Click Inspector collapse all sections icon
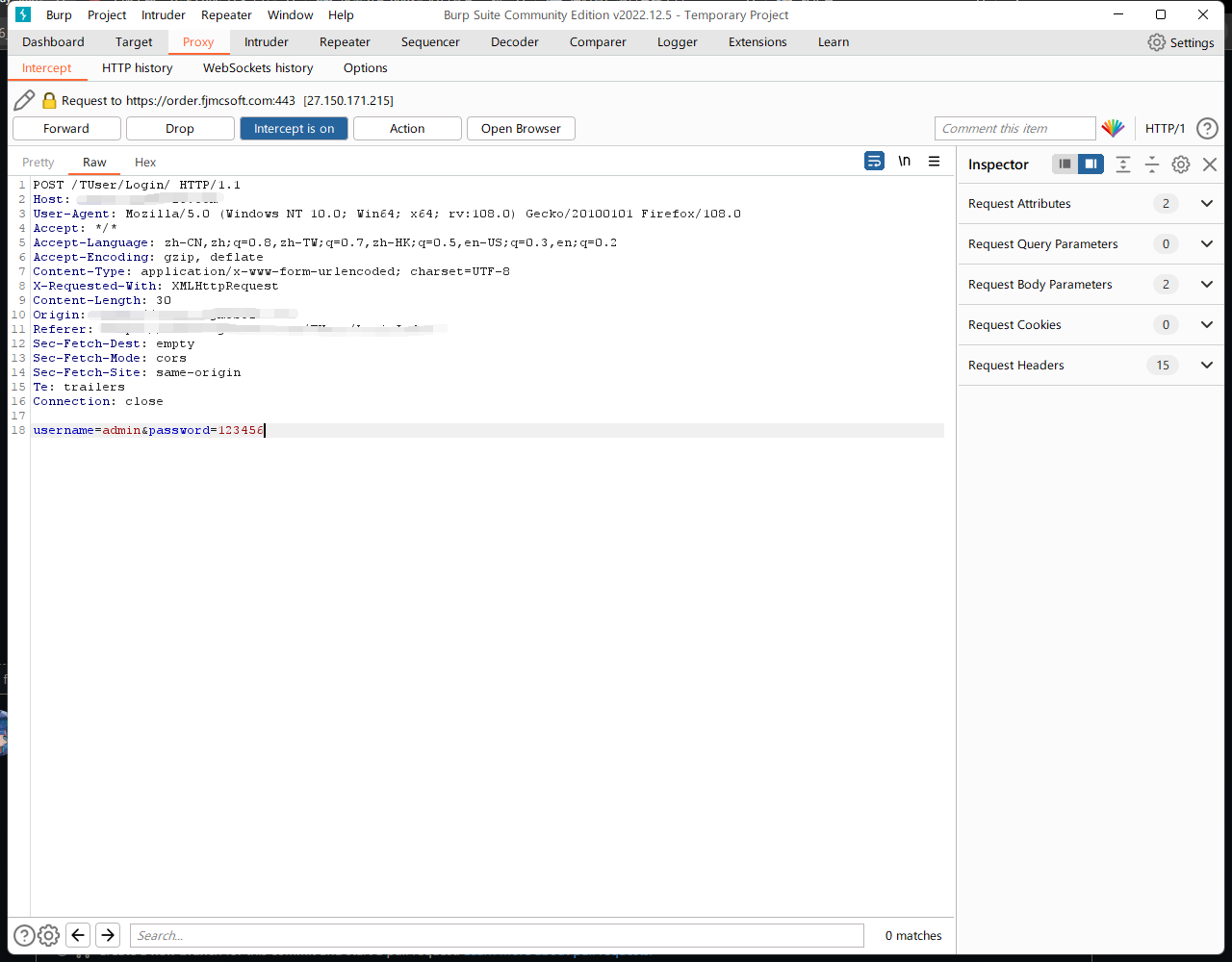 1152,165
